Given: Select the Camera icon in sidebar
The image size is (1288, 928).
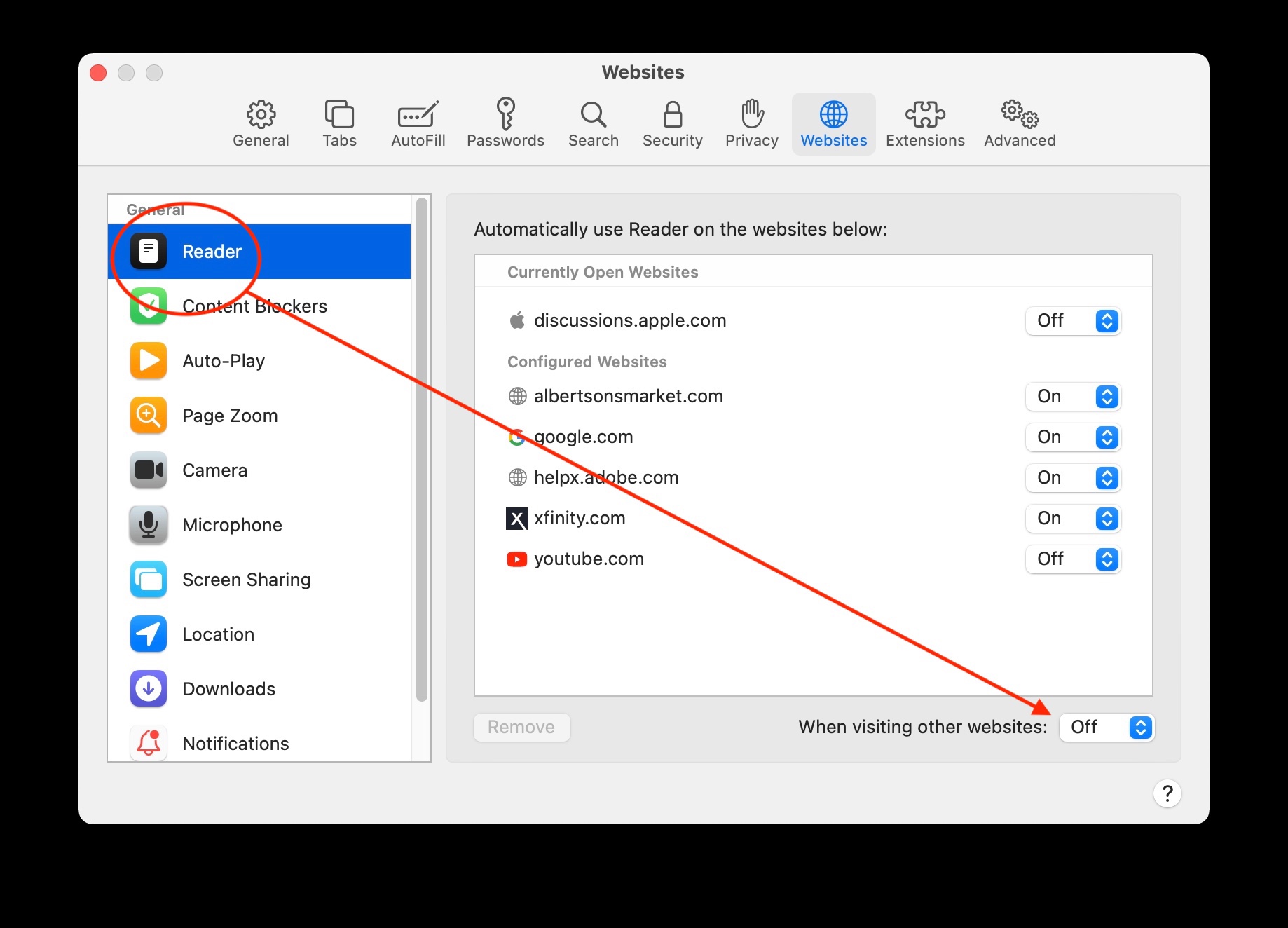Looking at the screenshot, I should pyautogui.click(x=149, y=470).
